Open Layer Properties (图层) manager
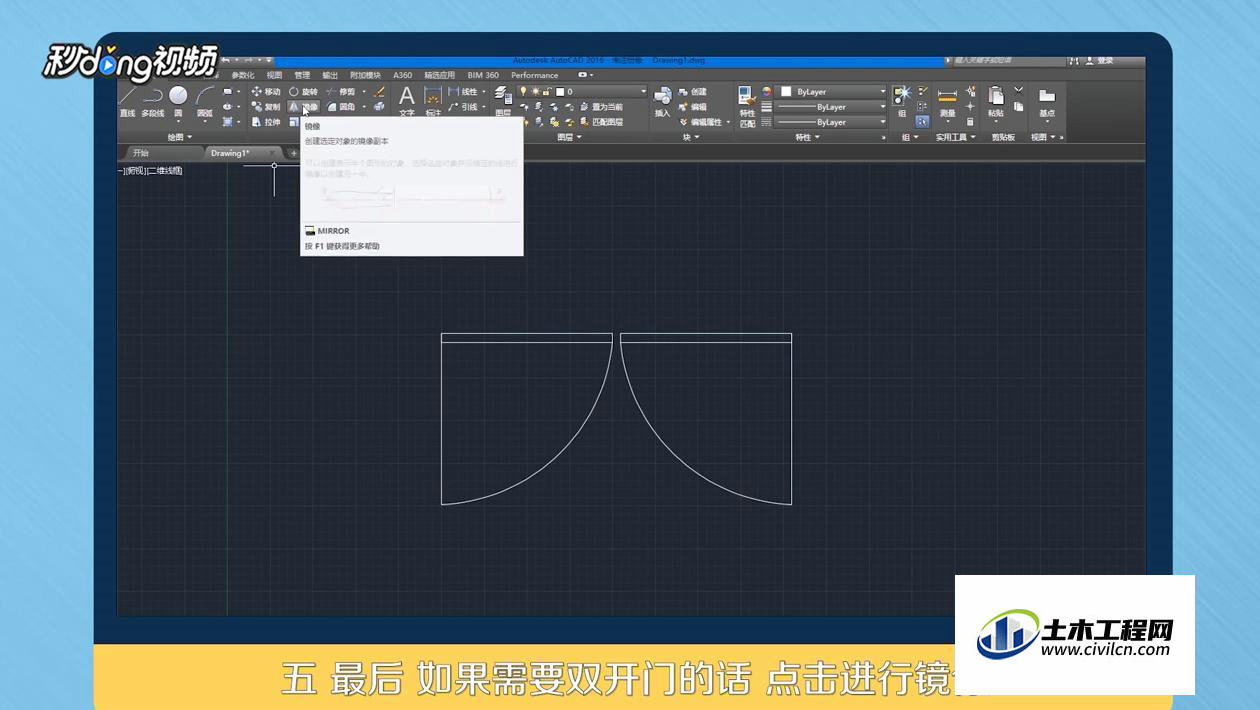 [503, 102]
